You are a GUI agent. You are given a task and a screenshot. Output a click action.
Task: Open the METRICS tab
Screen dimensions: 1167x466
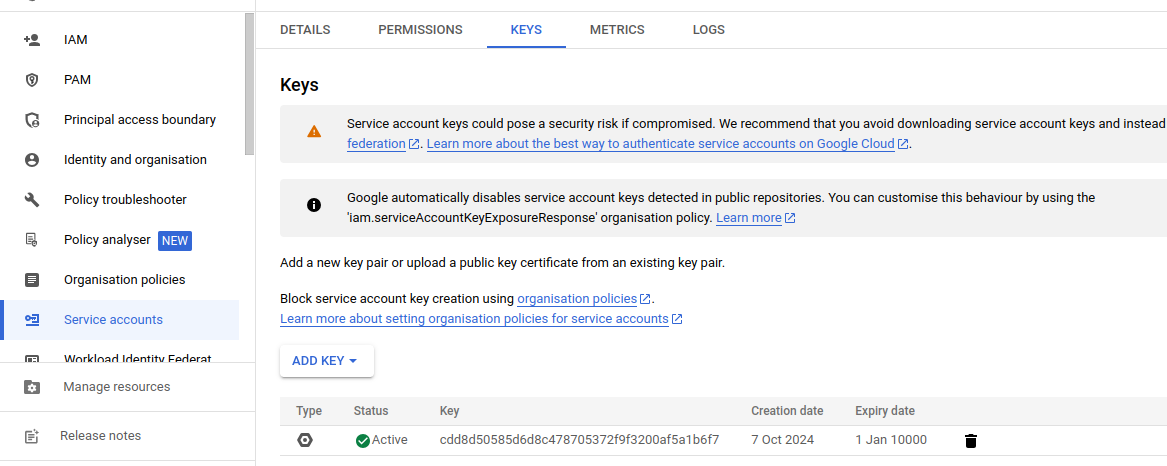point(617,30)
